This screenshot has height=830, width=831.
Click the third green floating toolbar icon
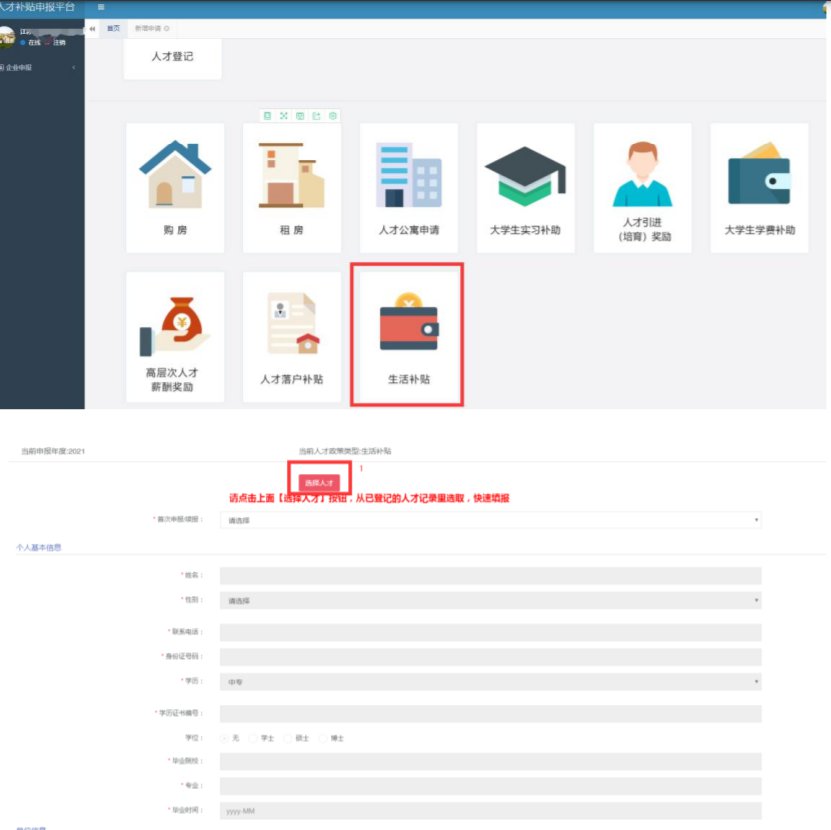coord(300,116)
